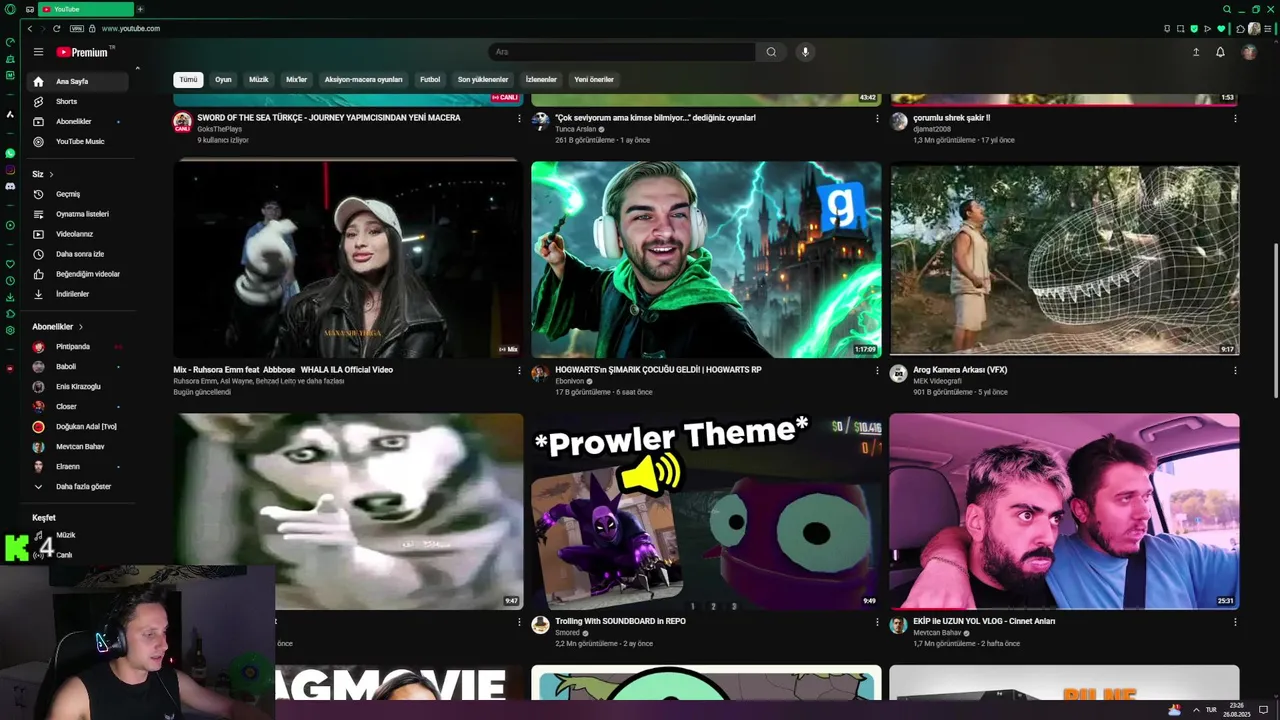1280x720 pixels.
Task: Select the Son yüklenenler chip
Action: (x=483, y=79)
